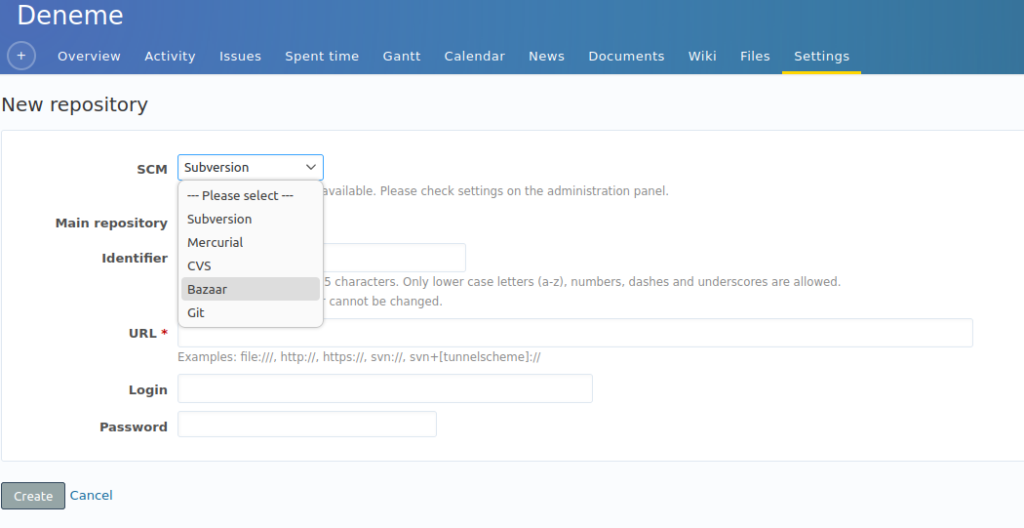Go to the Issues tab
This screenshot has height=528, width=1024.
[x=240, y=56]
